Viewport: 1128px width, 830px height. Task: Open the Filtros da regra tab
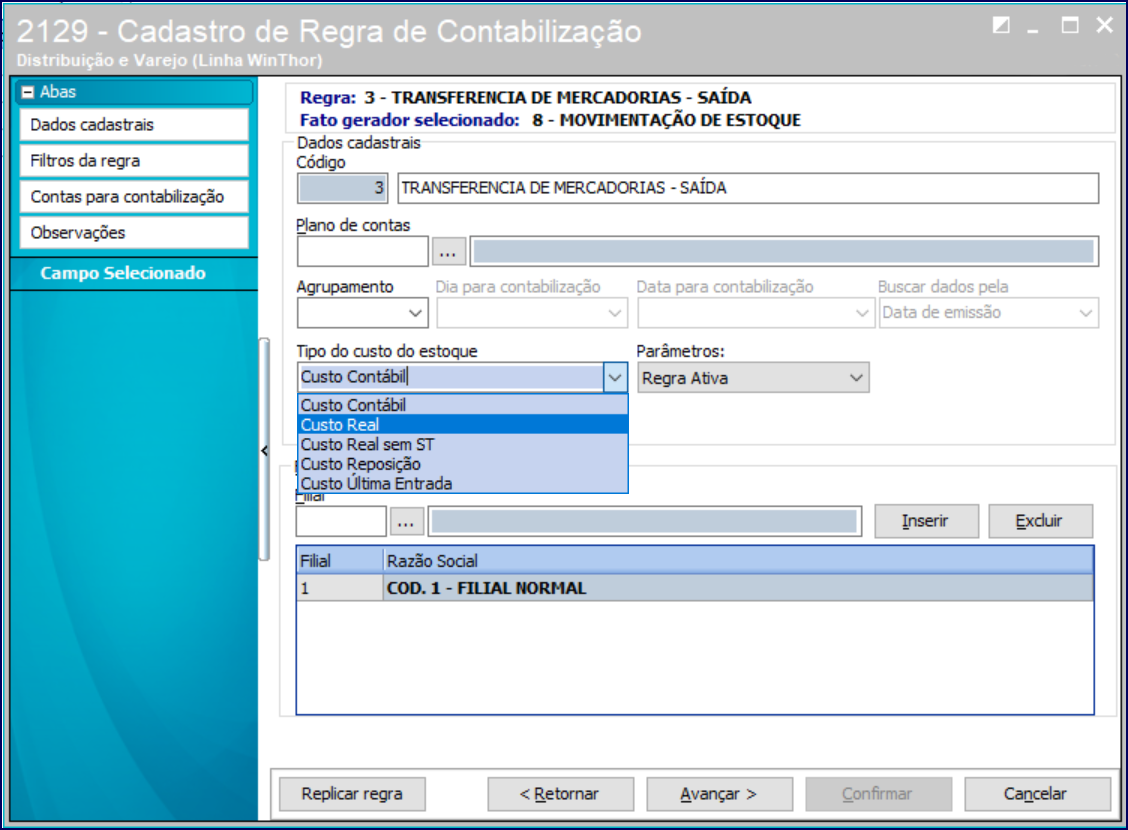coord(134,160)
